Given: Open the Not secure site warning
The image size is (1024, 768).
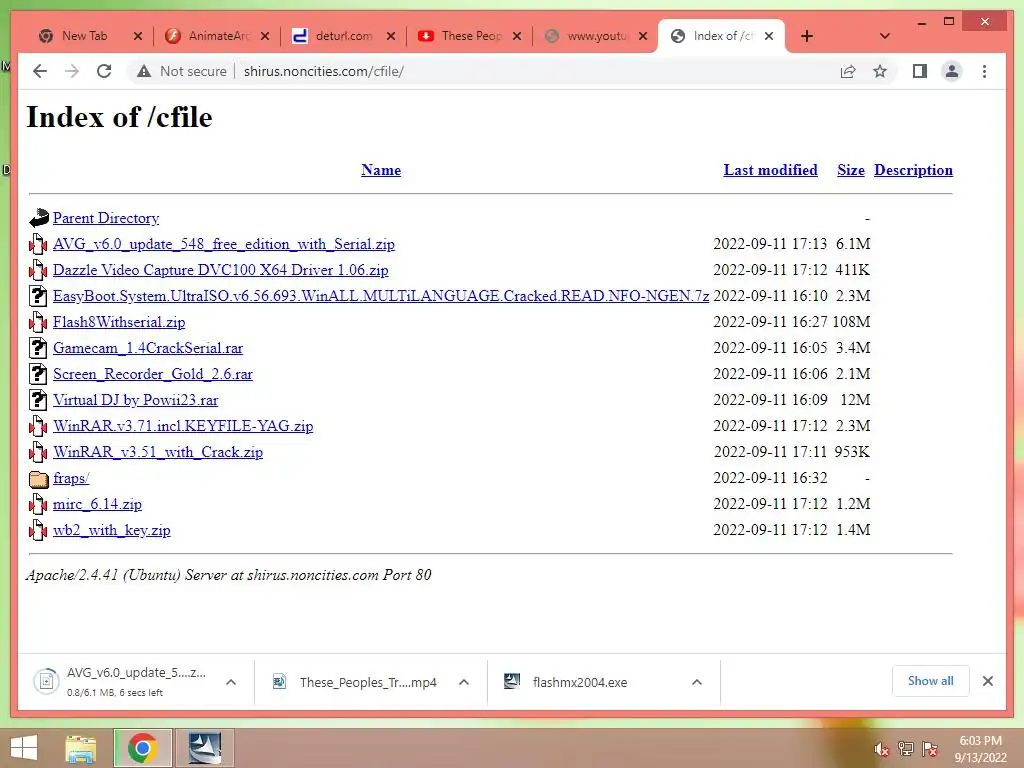Looking at the screenshot, I should tap(182, 71).
